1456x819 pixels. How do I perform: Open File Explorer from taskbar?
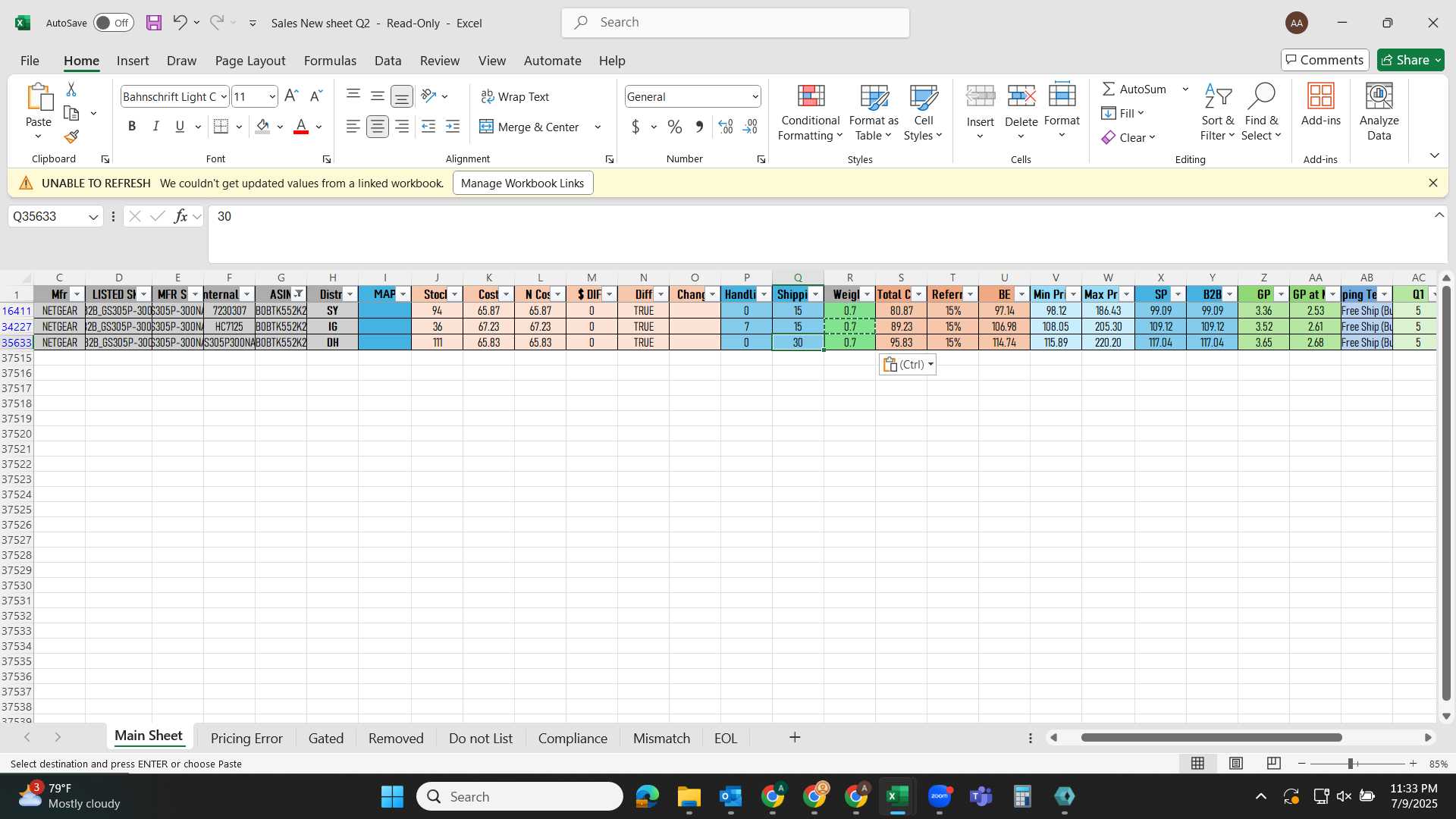689,796
